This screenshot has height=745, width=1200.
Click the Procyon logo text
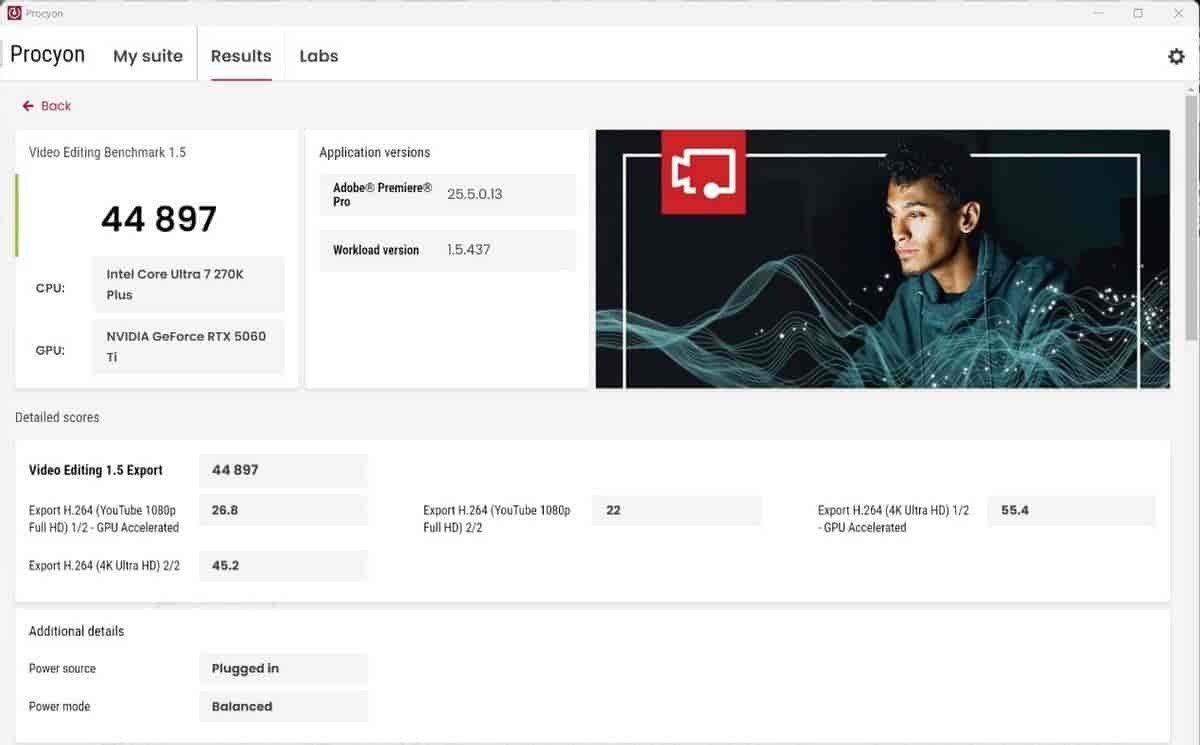click(x=48, y=54)
